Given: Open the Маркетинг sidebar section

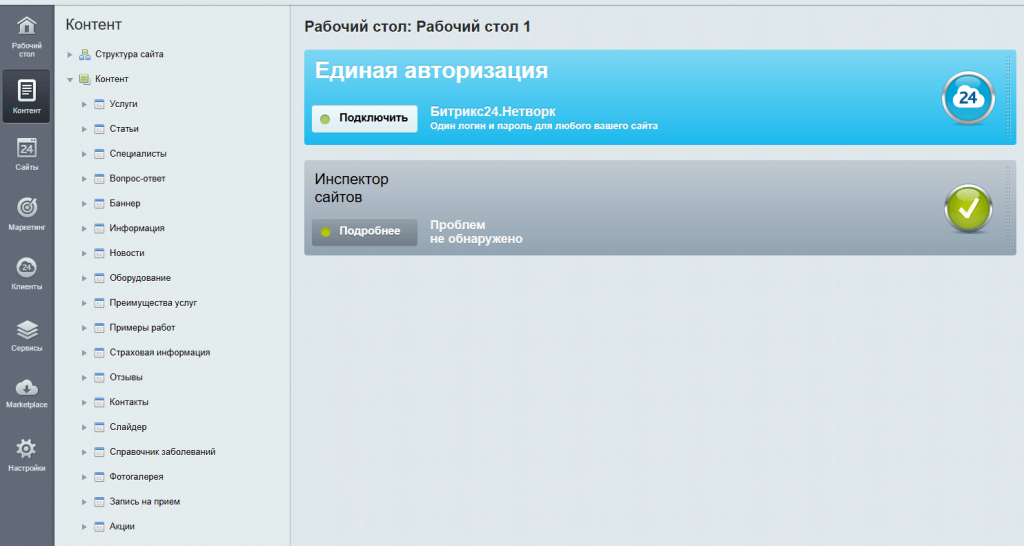Looking at the screenshot, I should pos(27,214).
